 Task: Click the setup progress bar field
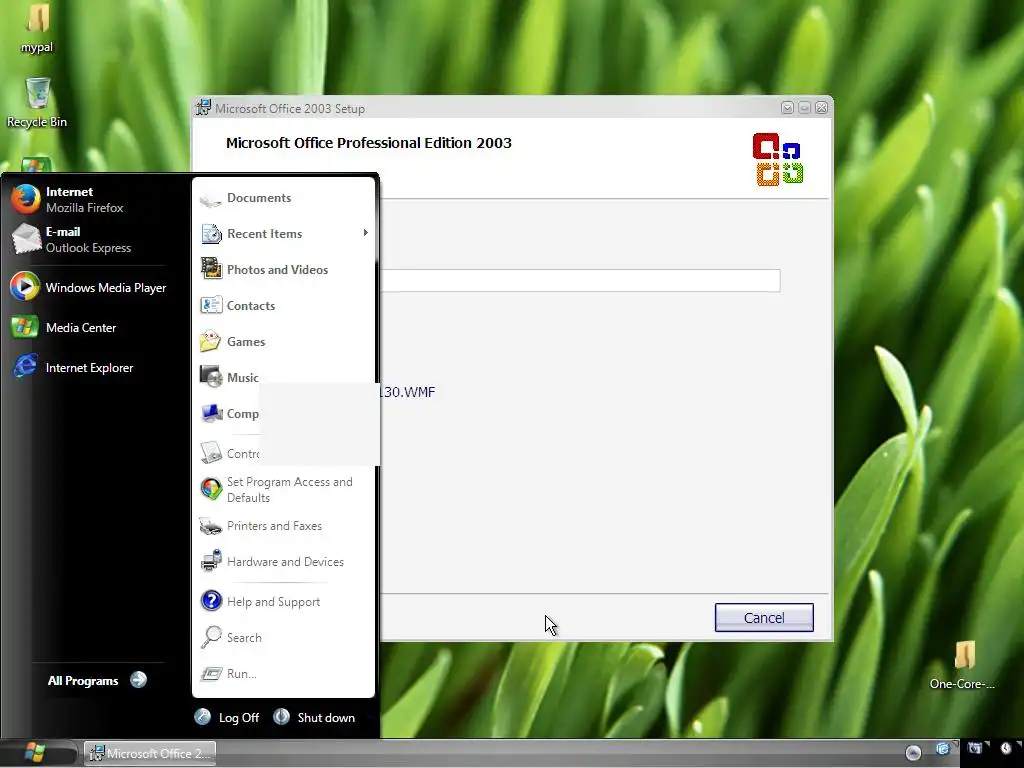[580, 281]
